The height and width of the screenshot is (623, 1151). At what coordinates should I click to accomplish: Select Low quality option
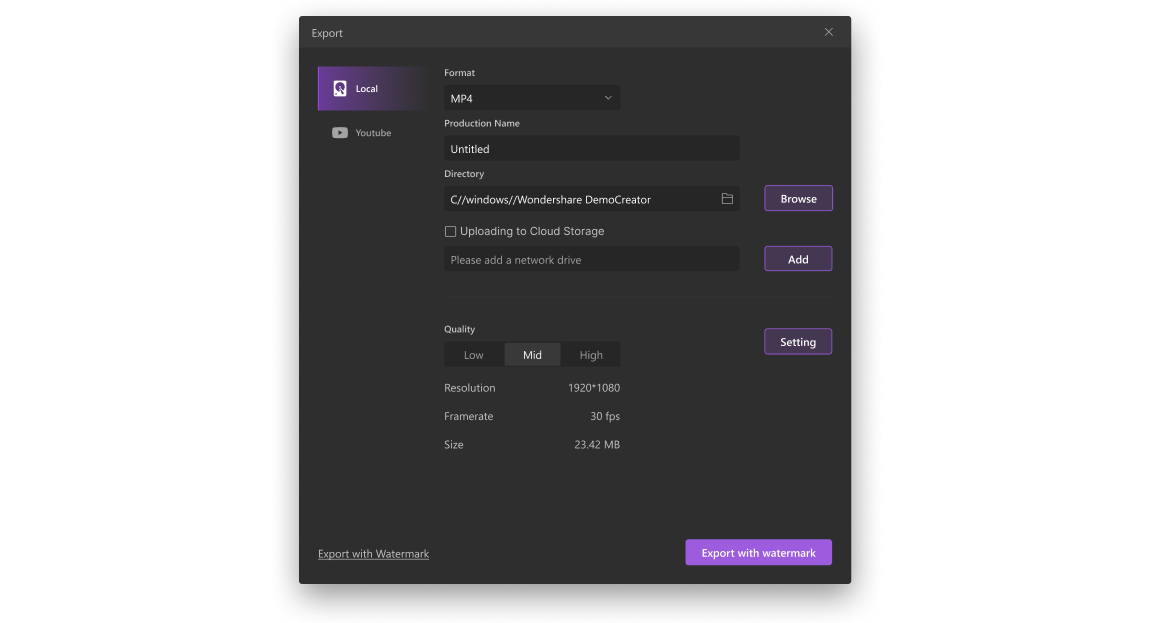474,355
